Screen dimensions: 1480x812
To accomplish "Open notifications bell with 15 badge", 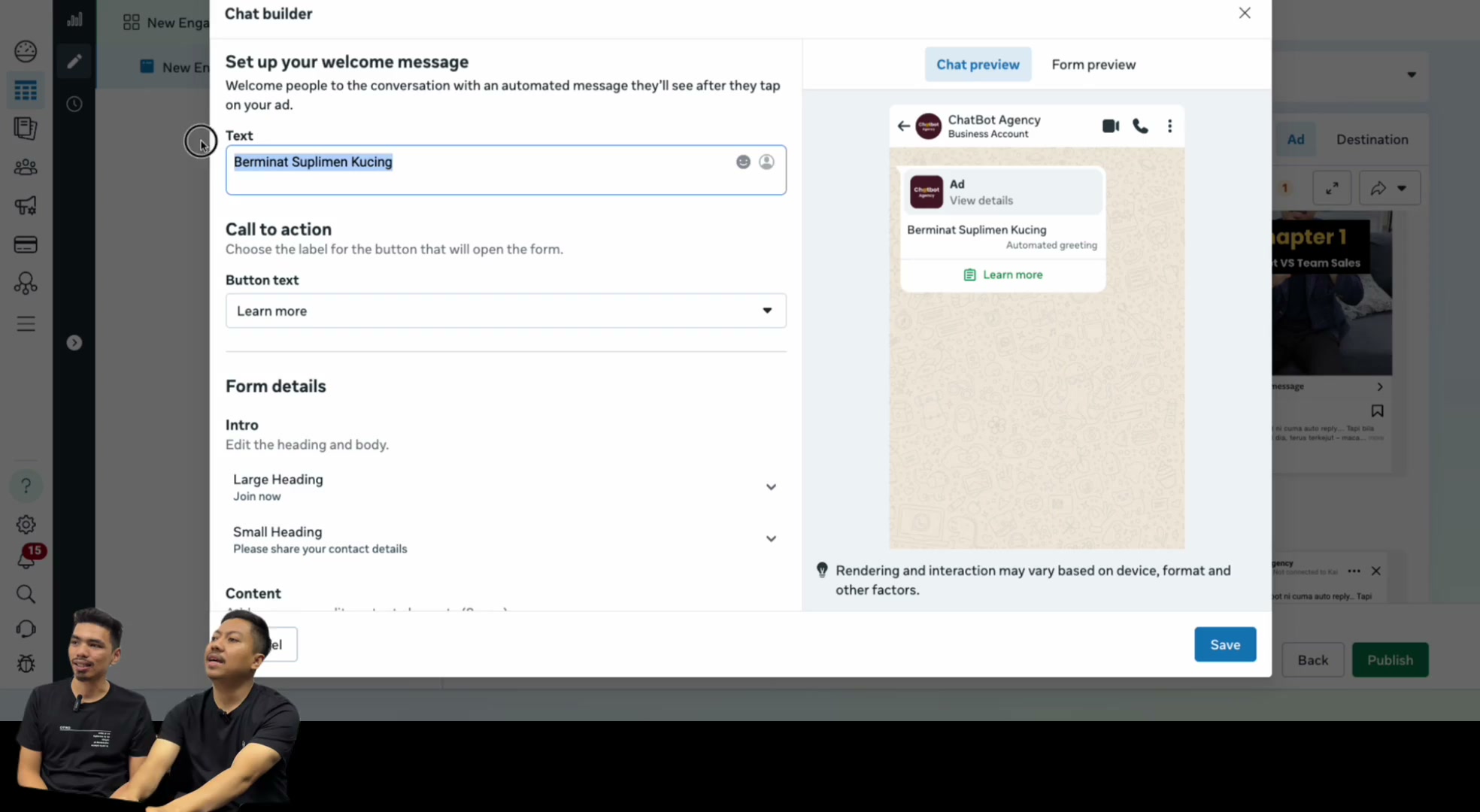I will coord(27,558).
